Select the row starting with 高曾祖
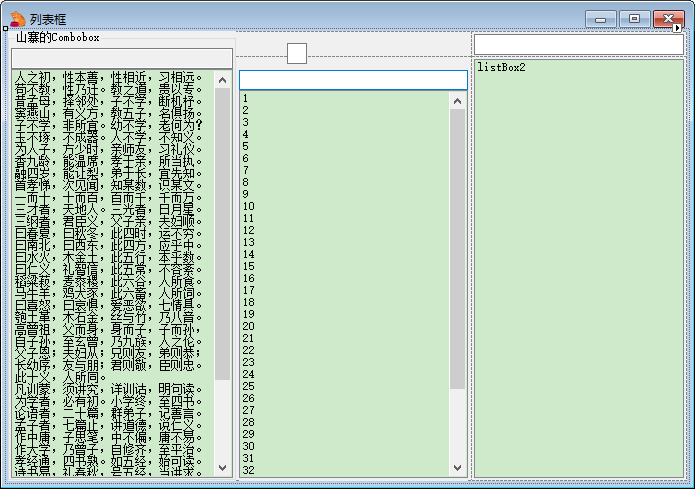 (113, 329)
